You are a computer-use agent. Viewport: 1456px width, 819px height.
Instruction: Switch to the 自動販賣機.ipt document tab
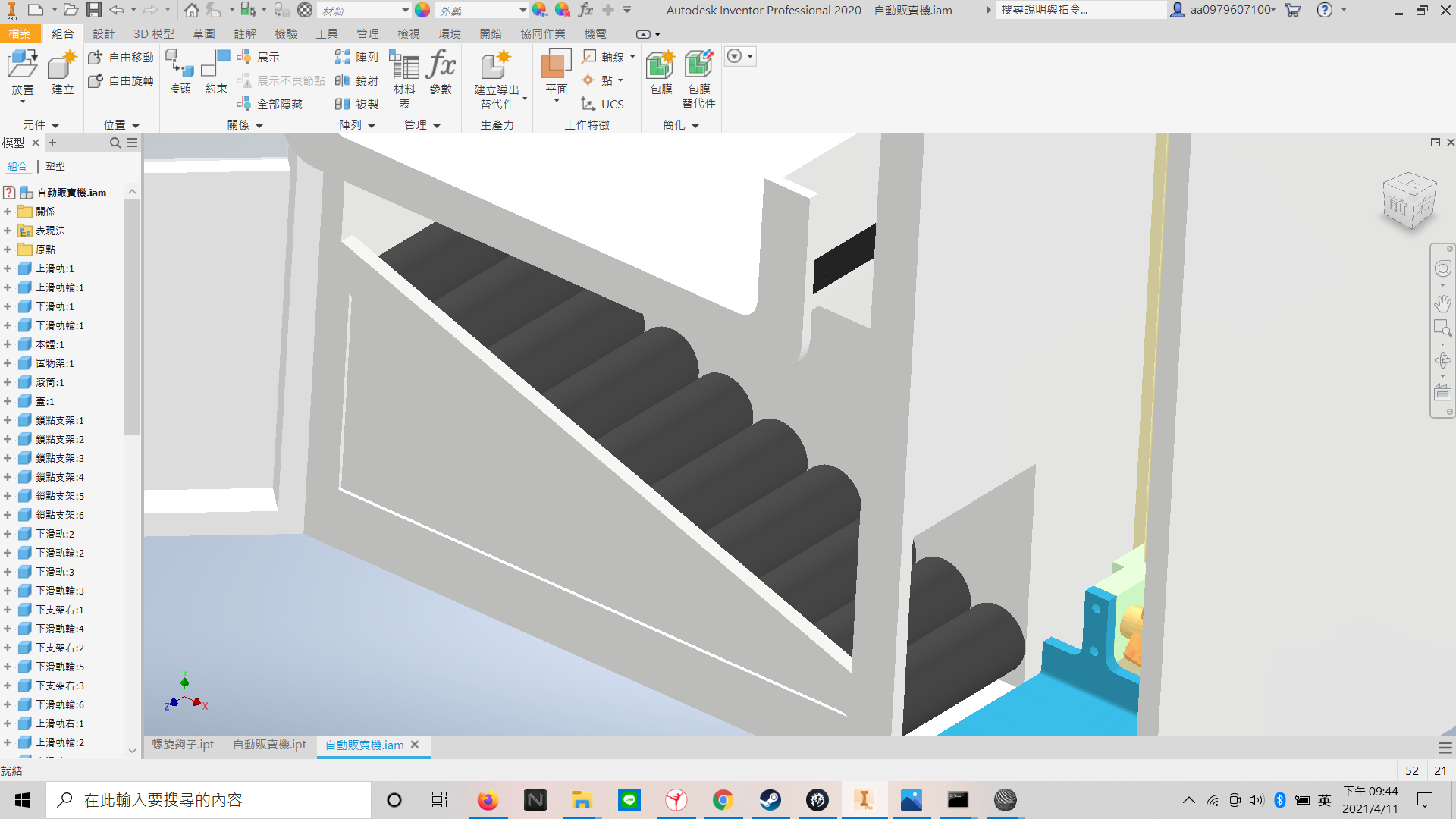(x=269, y=745)
